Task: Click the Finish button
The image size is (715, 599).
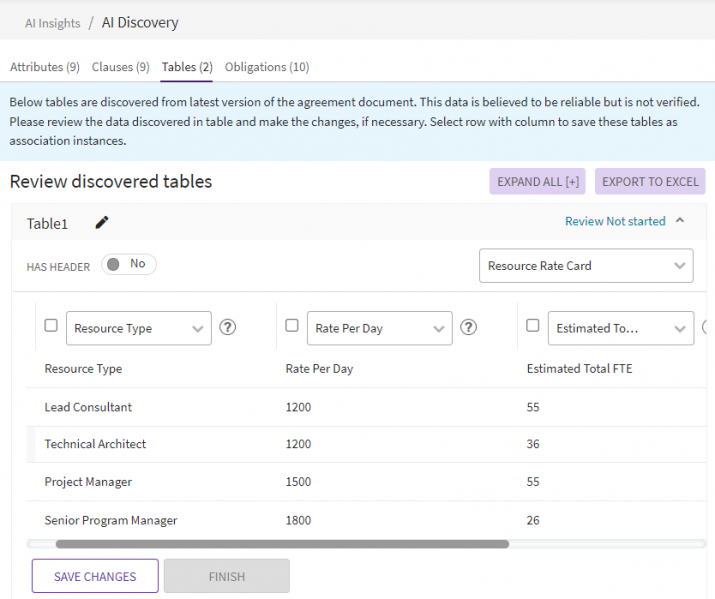Action: pos(227,576)
